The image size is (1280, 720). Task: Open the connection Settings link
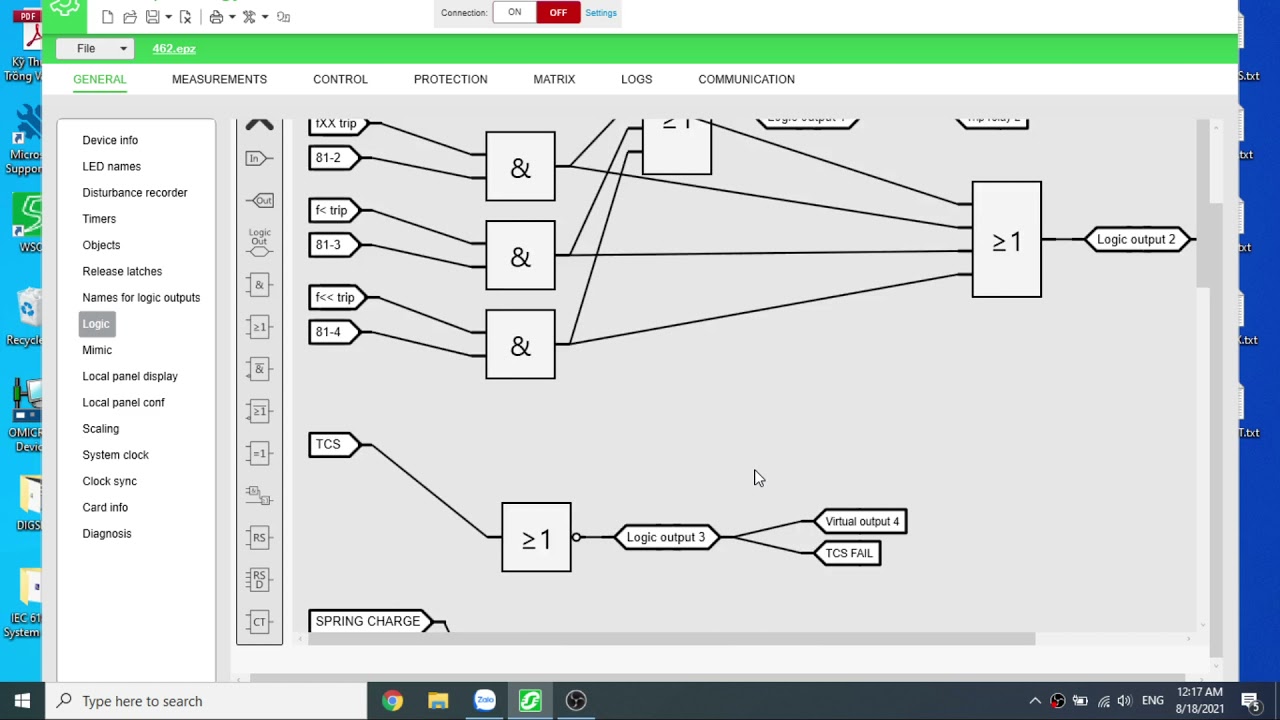pyautogui.click(x=601, y=13)
